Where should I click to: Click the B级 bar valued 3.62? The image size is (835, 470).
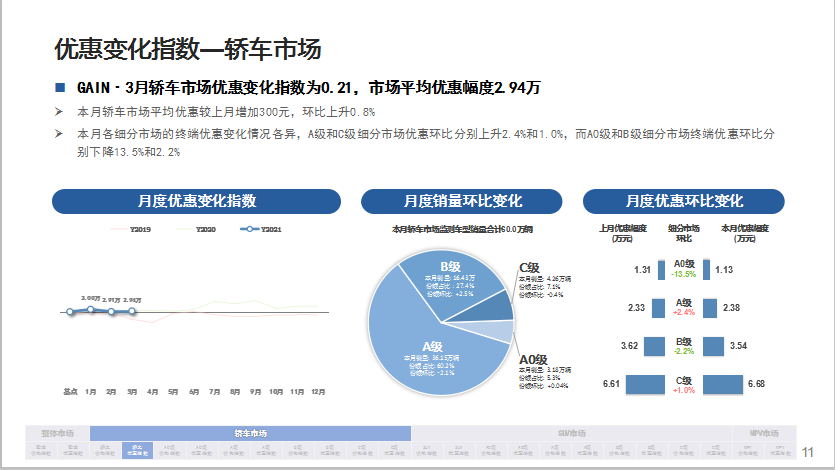click(x=652, y=346)
